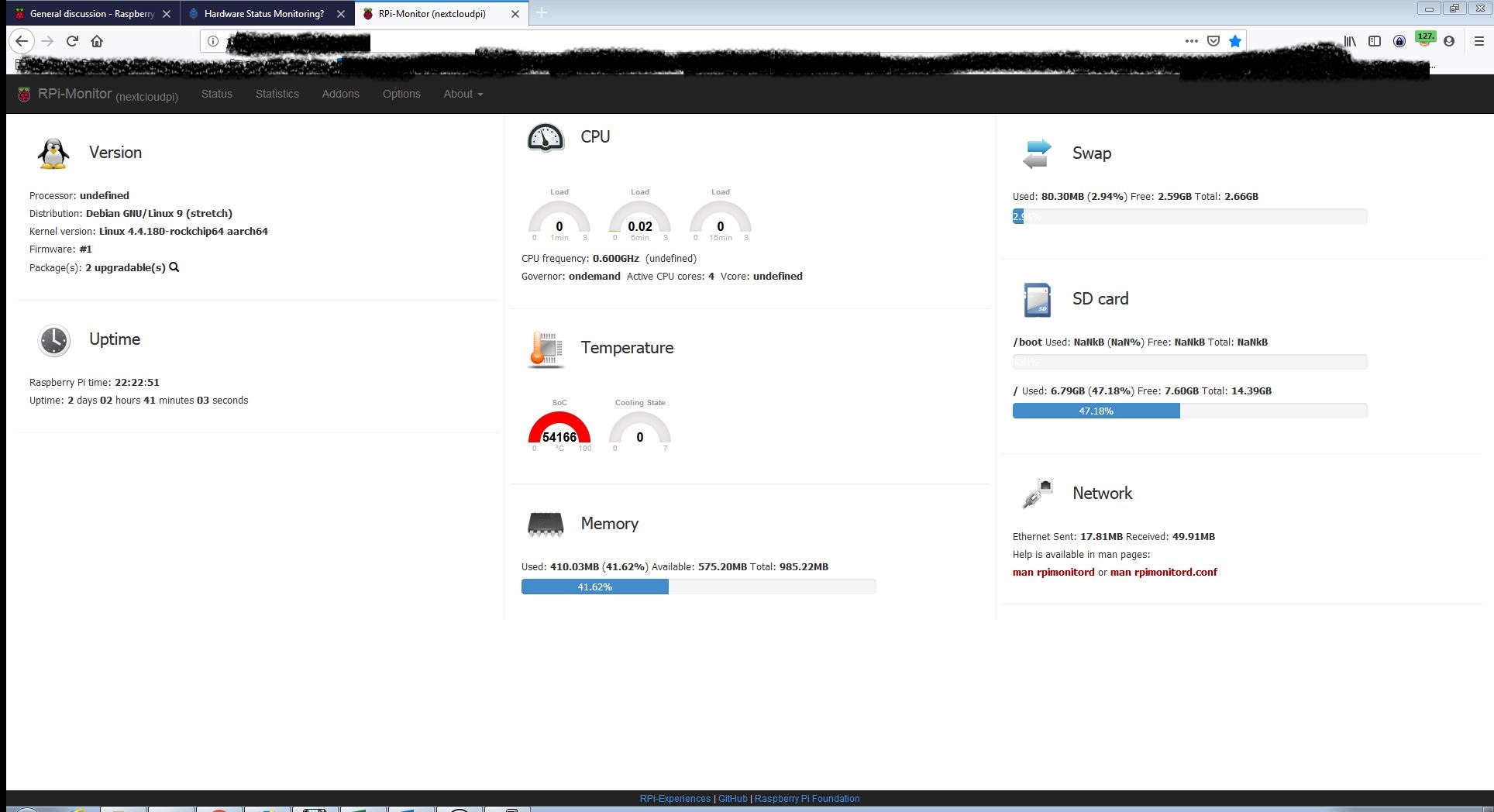Image resolution: width=1494 pixels, height=812 pixels.
Task: Open the Library bookmarks icon
Action: coord(1350,41)
